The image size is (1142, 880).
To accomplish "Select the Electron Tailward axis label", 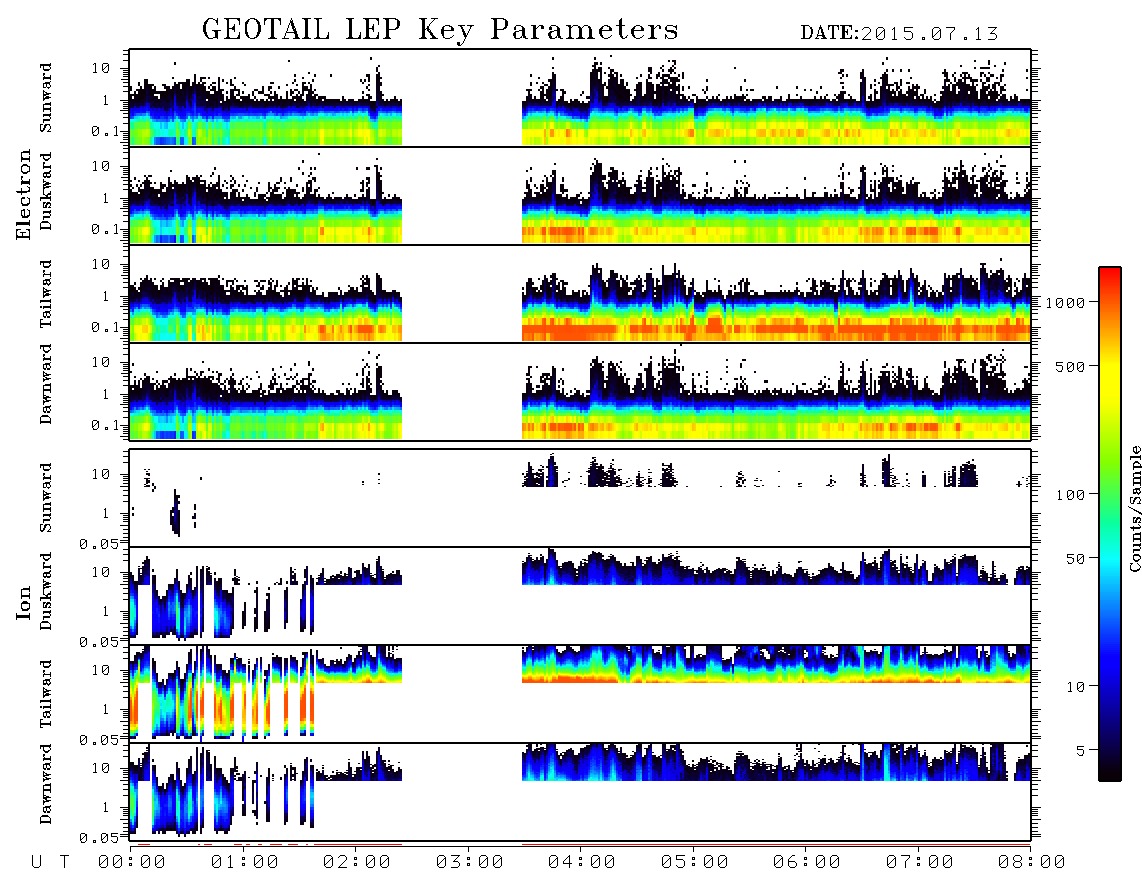I will click(46, 294).
